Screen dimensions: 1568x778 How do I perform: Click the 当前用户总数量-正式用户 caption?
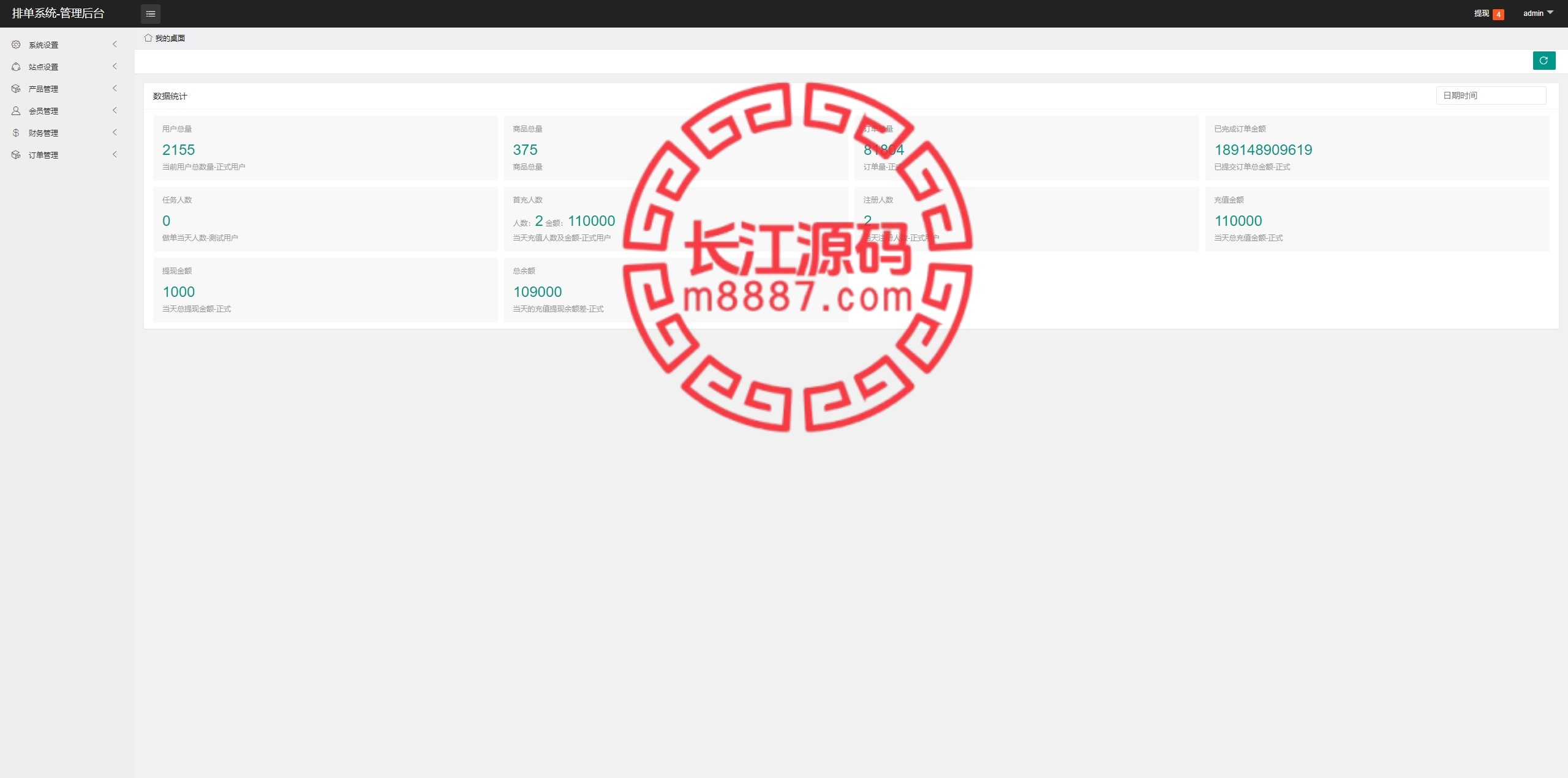[x=203, y=167]
